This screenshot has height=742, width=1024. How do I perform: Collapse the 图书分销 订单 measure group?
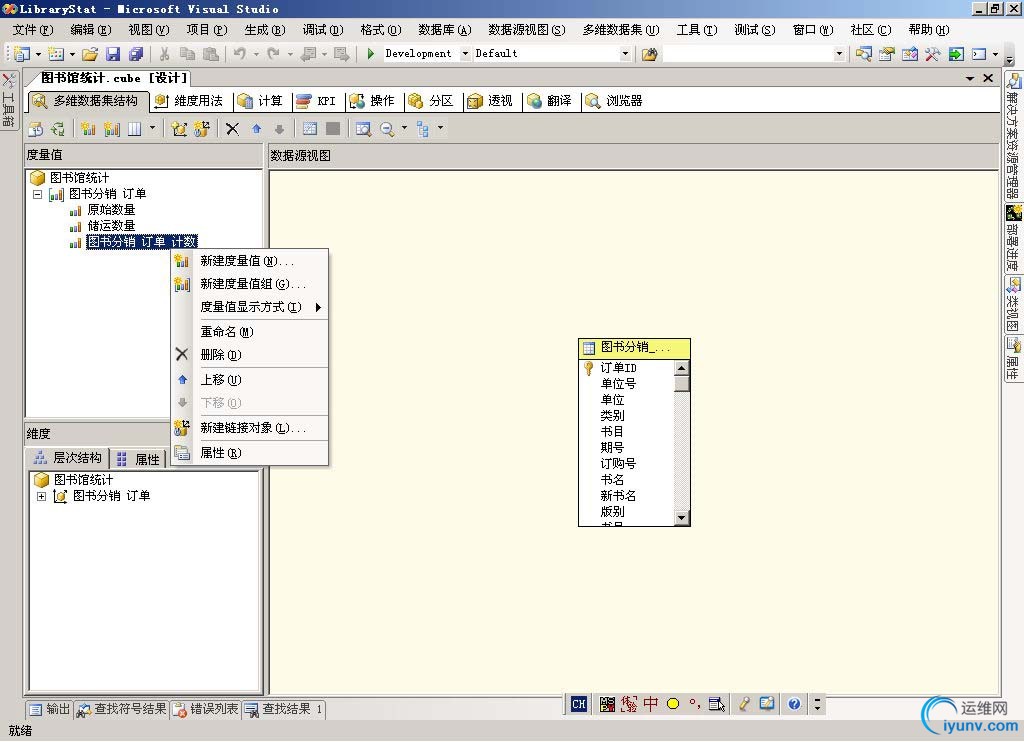pos(38,194)
